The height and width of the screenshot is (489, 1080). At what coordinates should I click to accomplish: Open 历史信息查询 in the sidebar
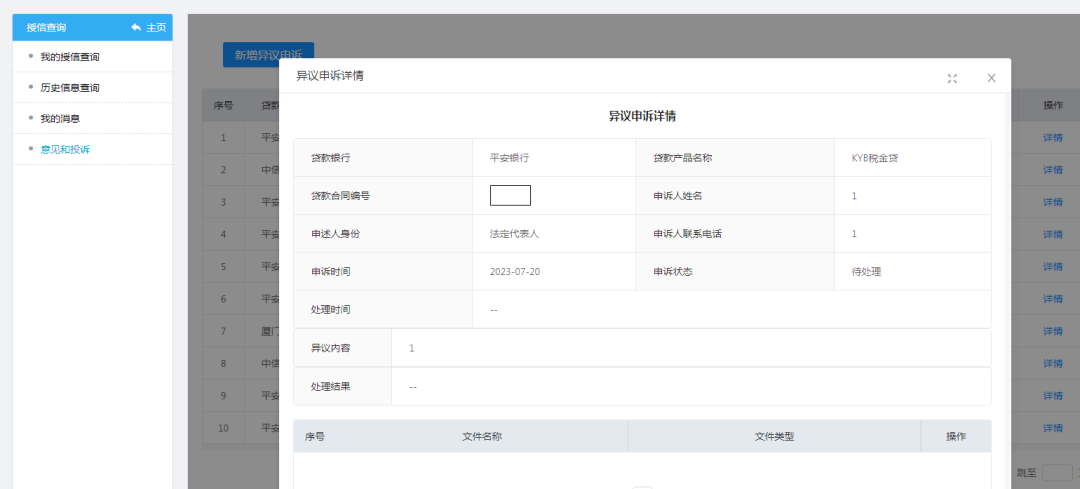(x=70, y=87)
